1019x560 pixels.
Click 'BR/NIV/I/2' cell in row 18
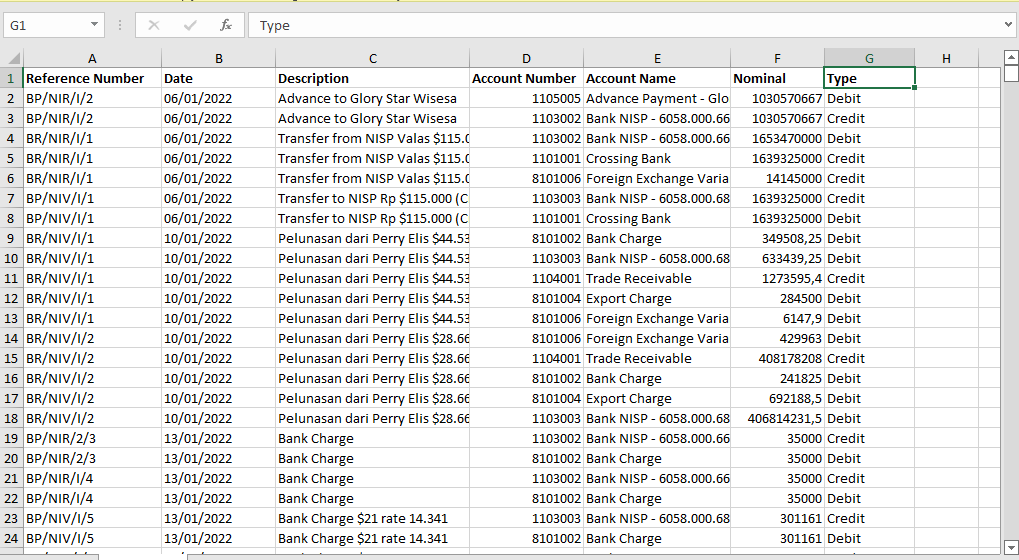pyautogui.click(x=92, y=419)
